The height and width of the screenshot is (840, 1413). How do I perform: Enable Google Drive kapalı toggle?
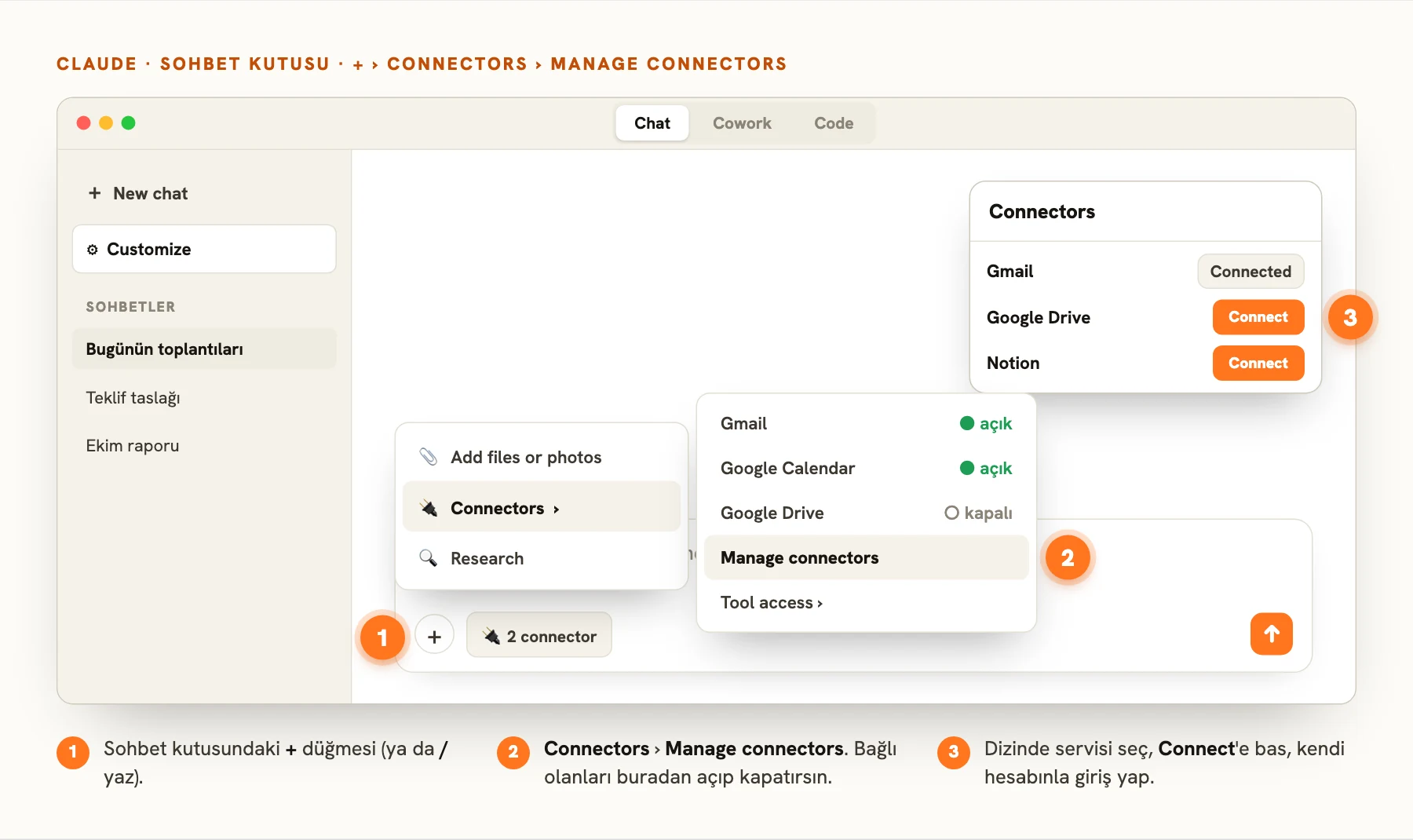pos(978,513)
